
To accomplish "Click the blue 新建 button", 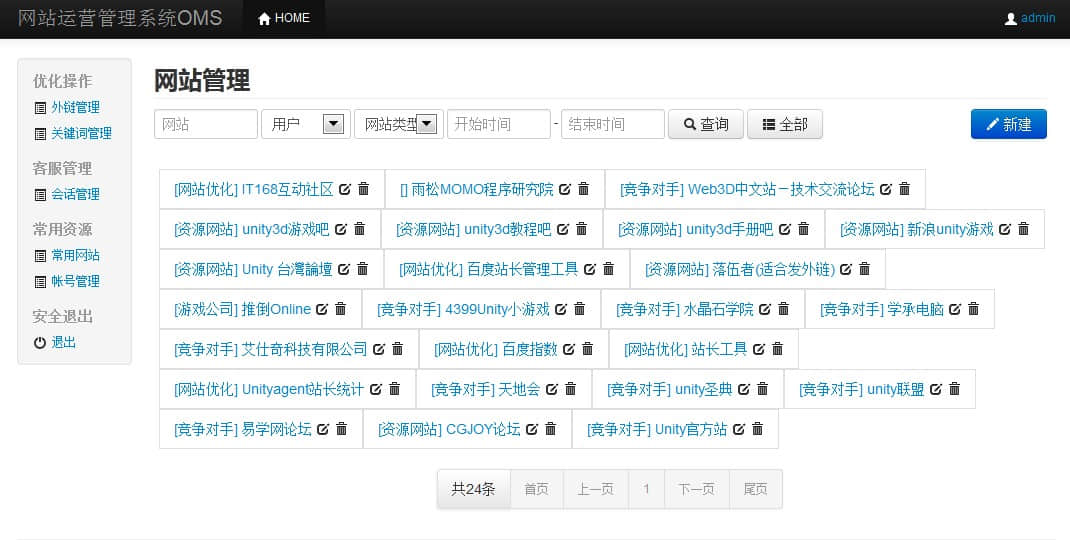I will [1009, 124].
